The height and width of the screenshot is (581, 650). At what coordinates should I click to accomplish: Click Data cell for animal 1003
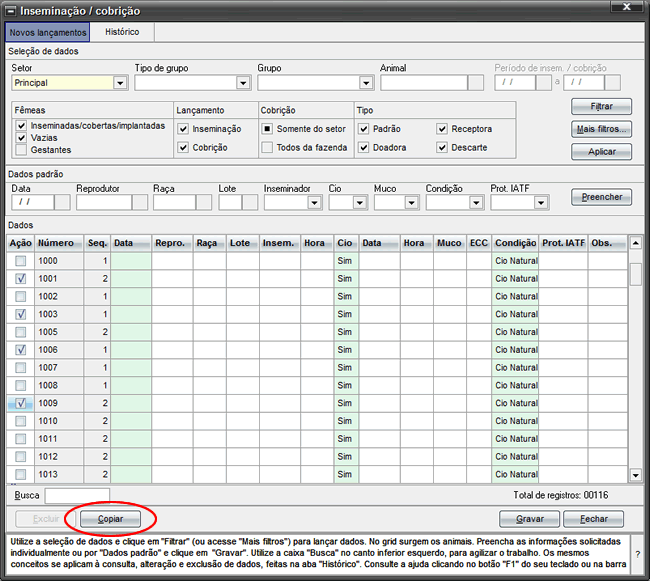click(x=131, y=314)
